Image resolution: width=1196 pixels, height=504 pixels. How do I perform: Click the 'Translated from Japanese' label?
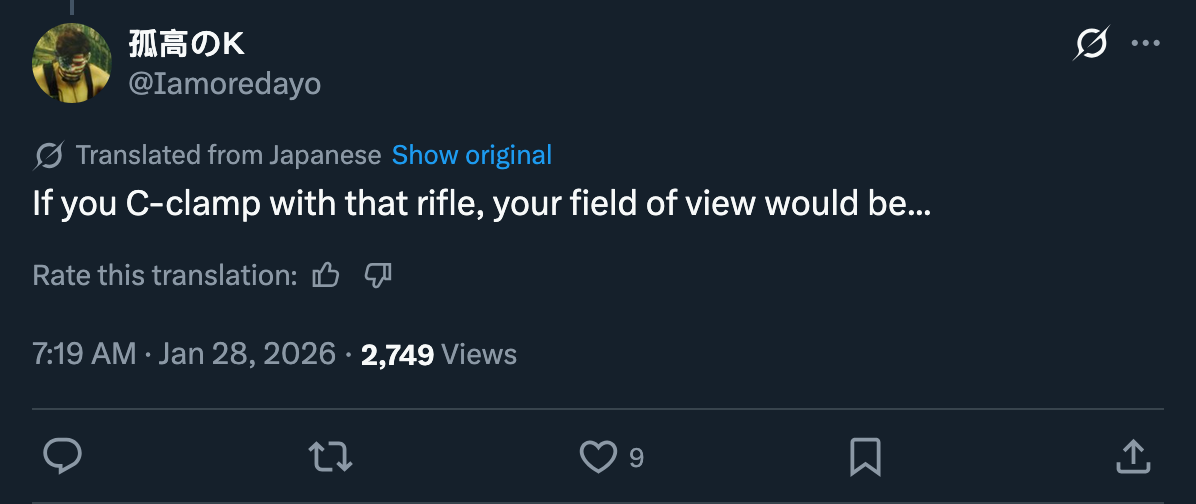pos(228,156)
